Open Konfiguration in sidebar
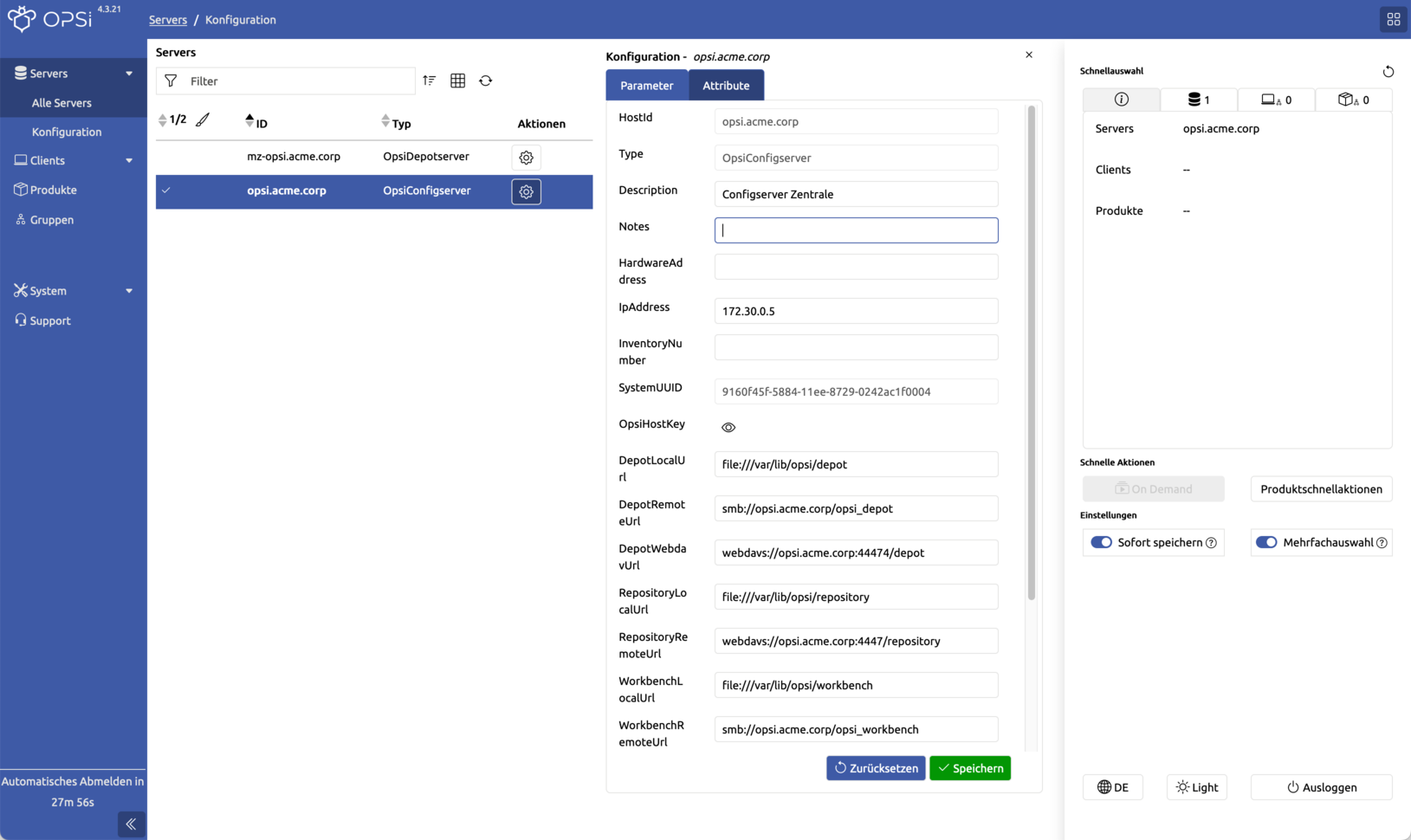 [x=67, y=132]
